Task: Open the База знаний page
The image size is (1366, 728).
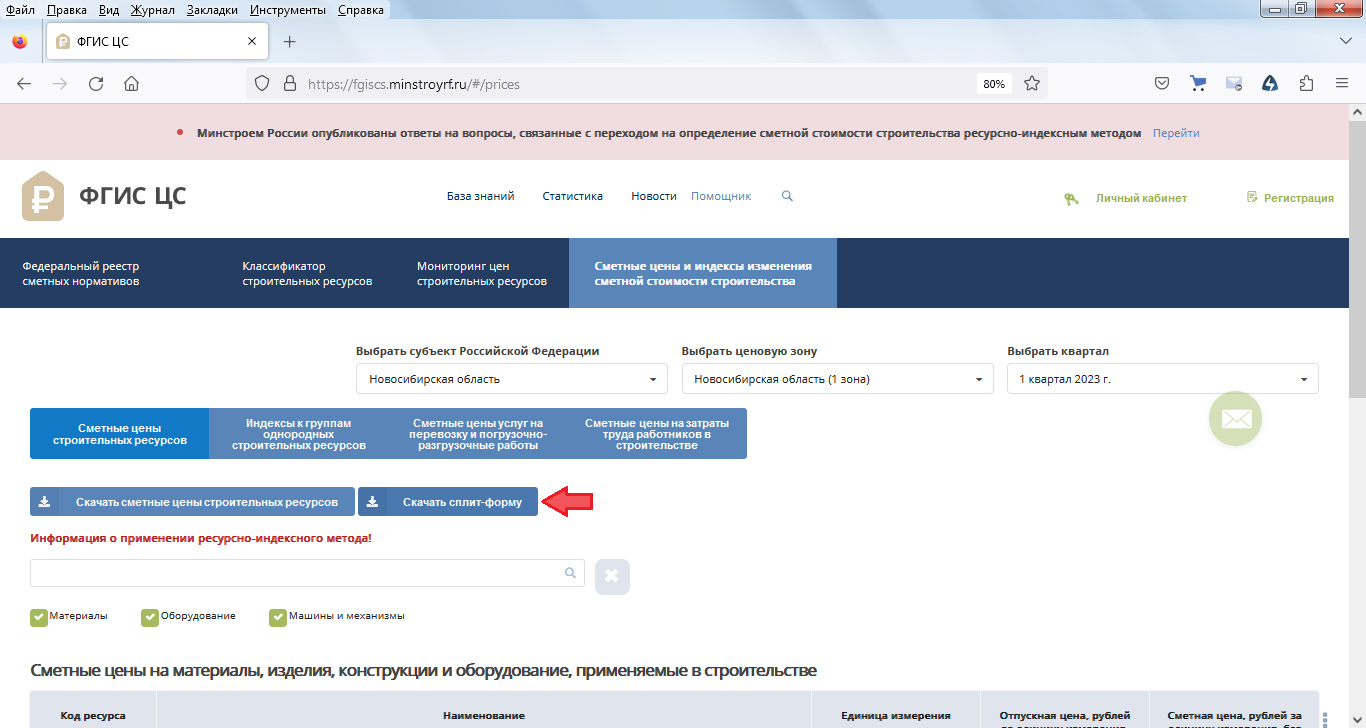Action: (480, 197)
